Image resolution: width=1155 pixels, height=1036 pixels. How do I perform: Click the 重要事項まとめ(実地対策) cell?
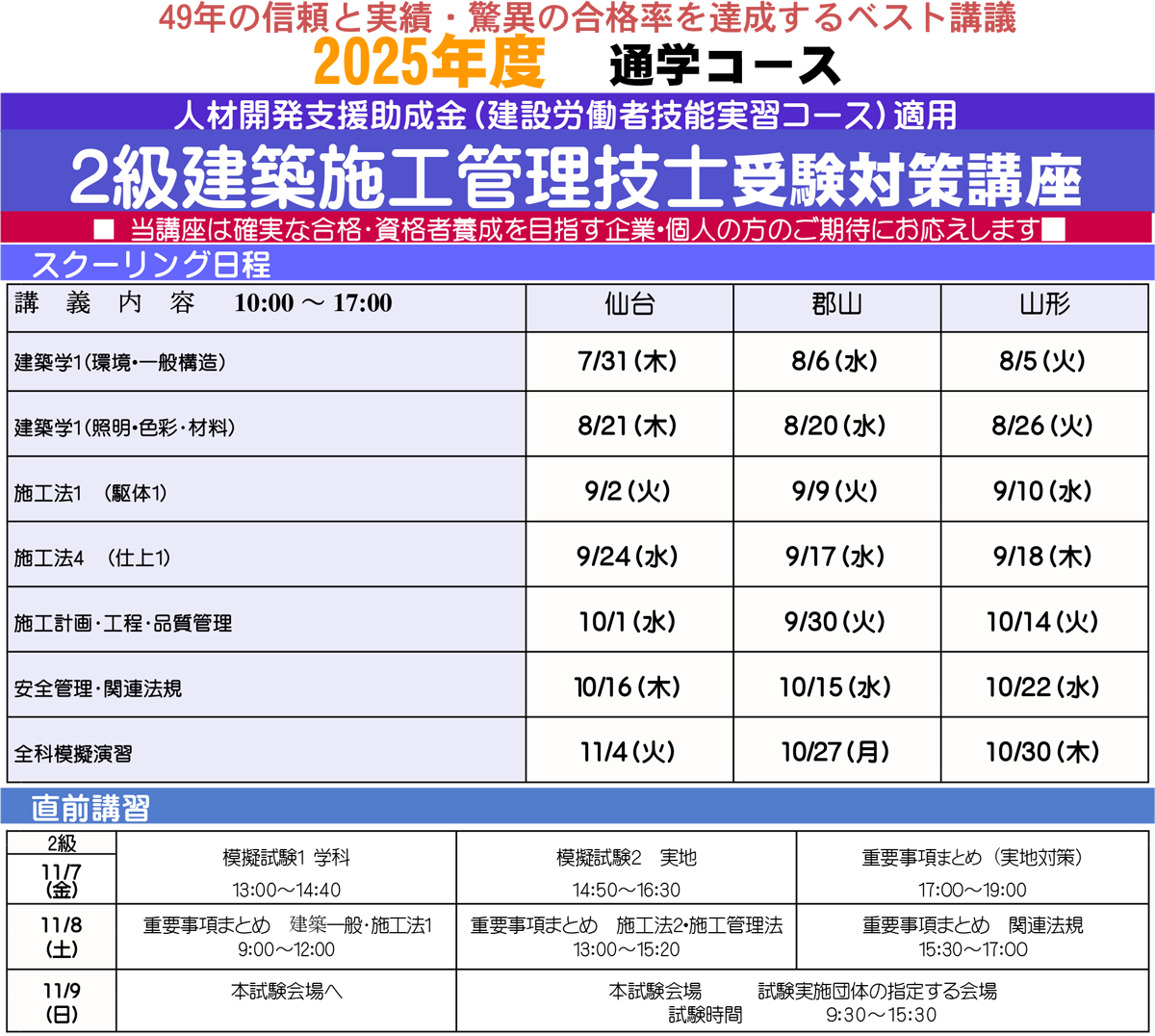coord(972,868)
